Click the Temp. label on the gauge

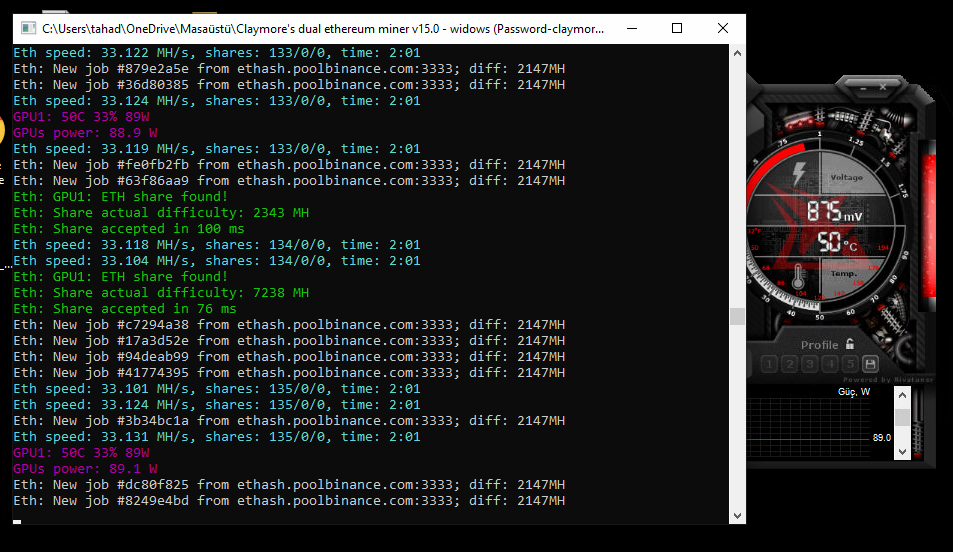844,274
